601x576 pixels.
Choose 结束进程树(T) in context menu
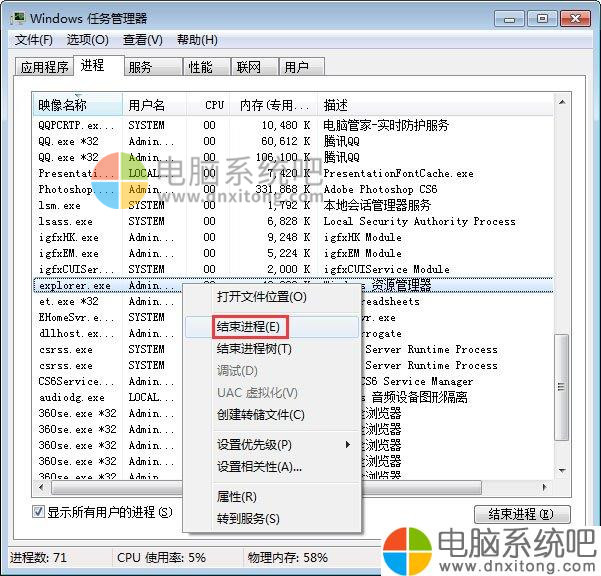[272, 349]
